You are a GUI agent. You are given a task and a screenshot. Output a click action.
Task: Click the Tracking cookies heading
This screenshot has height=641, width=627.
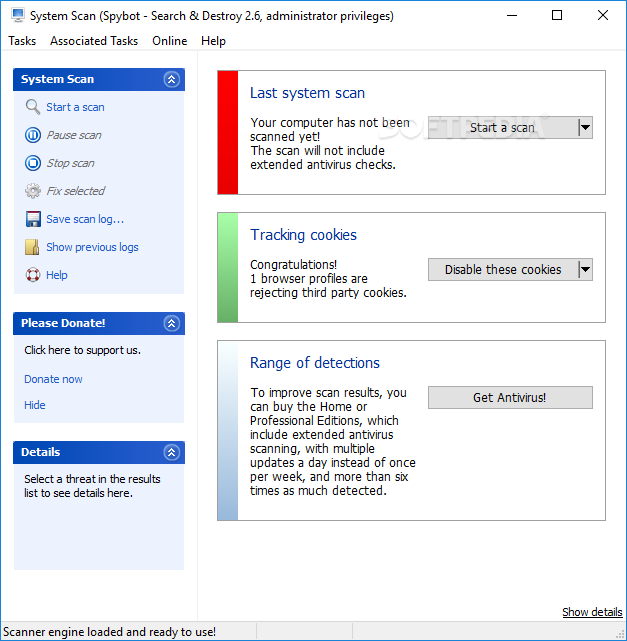point(303,235)
